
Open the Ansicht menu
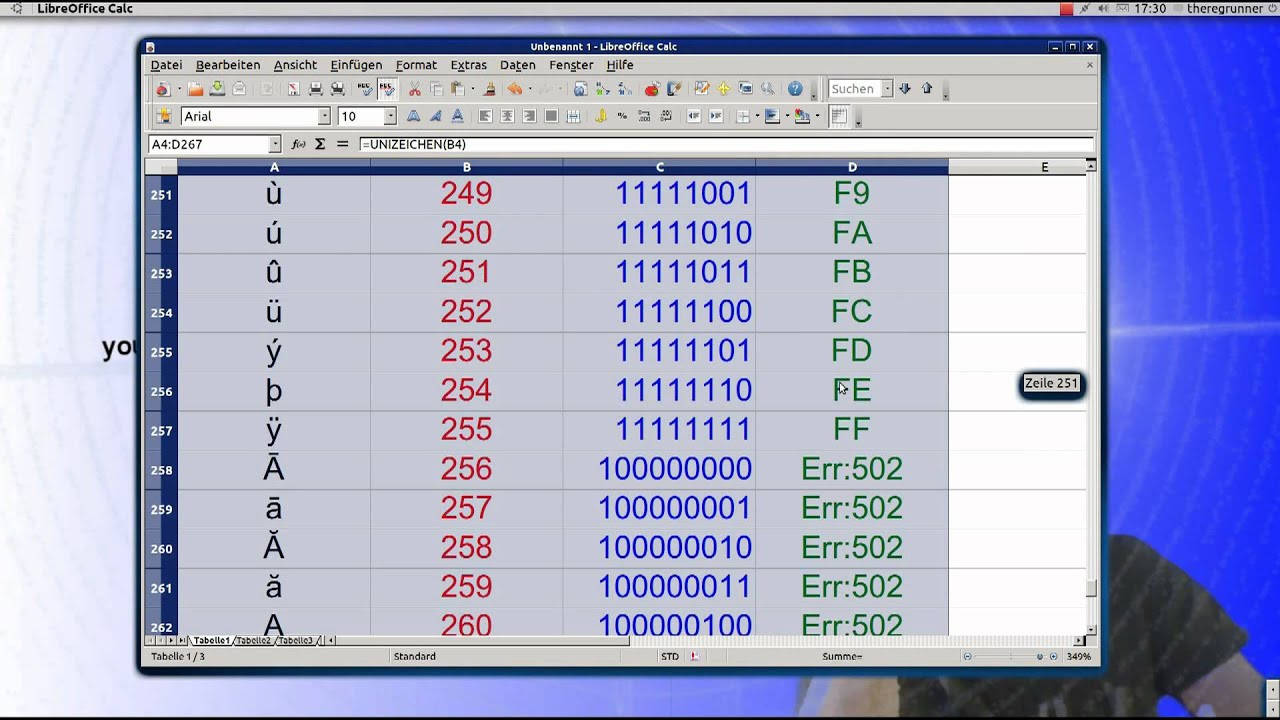coord(295,65)
